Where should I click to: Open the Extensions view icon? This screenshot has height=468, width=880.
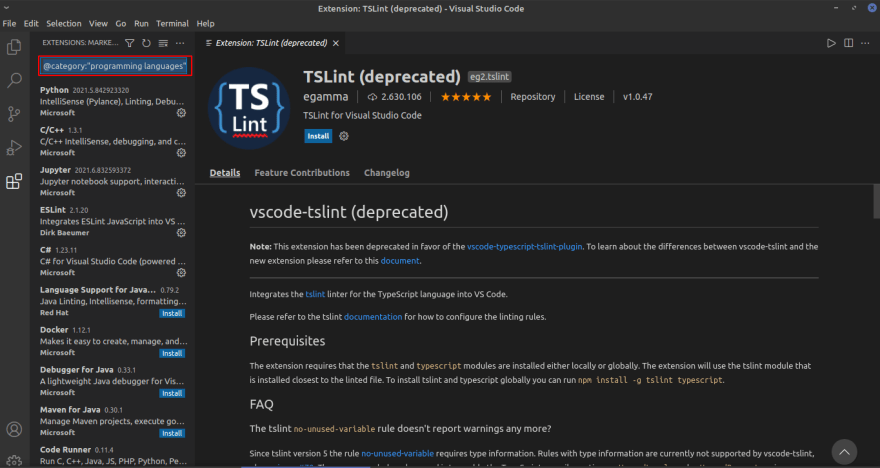(14, 181)
